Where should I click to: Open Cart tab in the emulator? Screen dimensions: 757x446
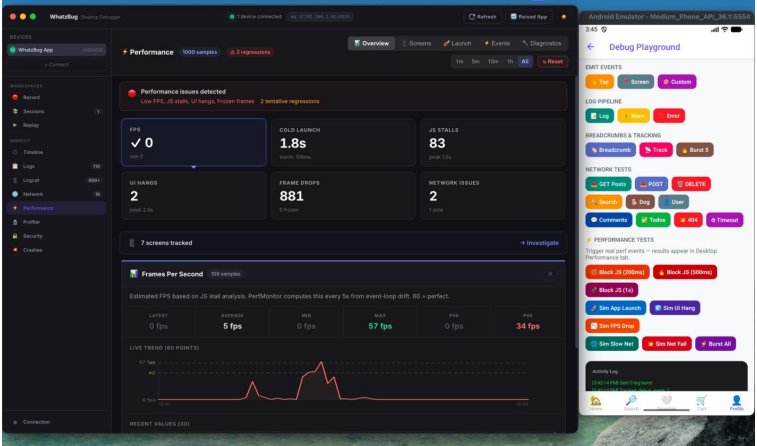[x=701, y=403]
